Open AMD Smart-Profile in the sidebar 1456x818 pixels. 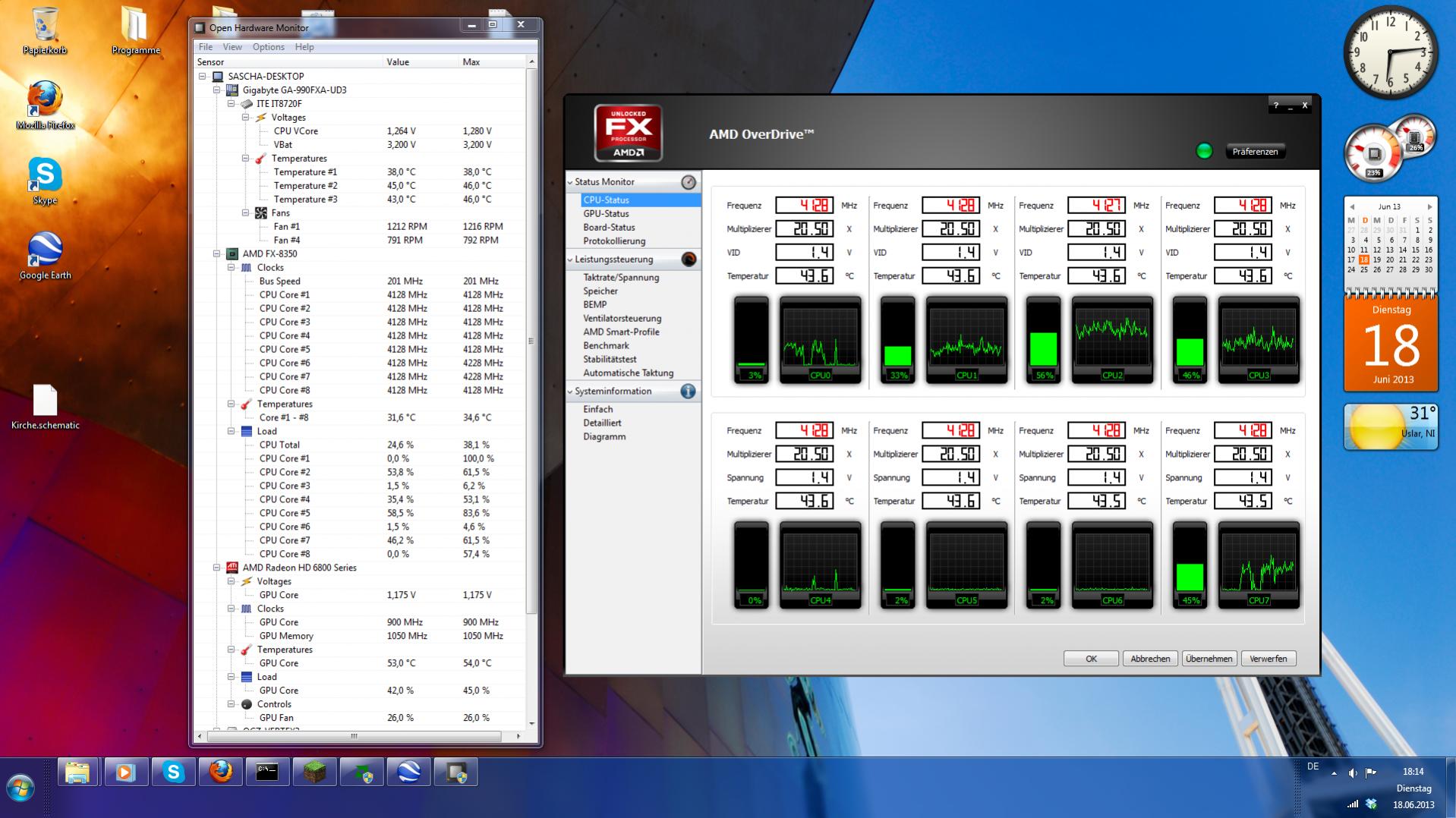tap(621, 332)
